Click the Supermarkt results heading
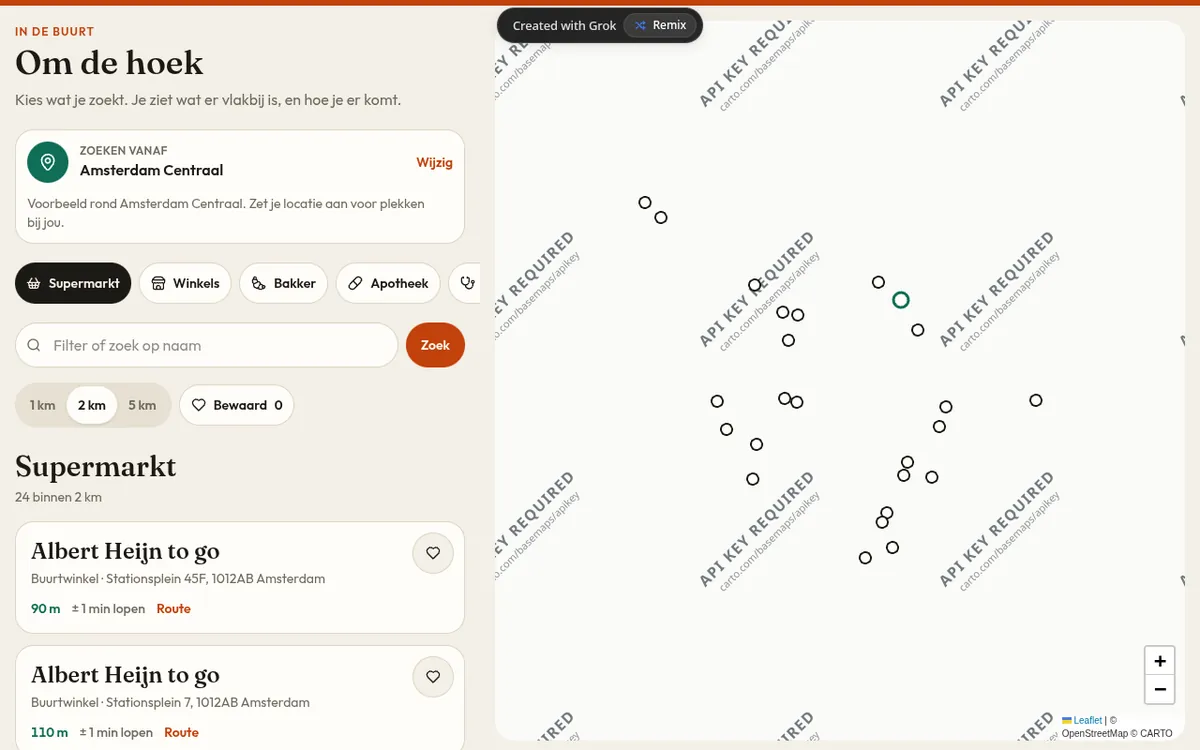Image resolution: width=1200 pixels, height=750 pixels. 96,466
